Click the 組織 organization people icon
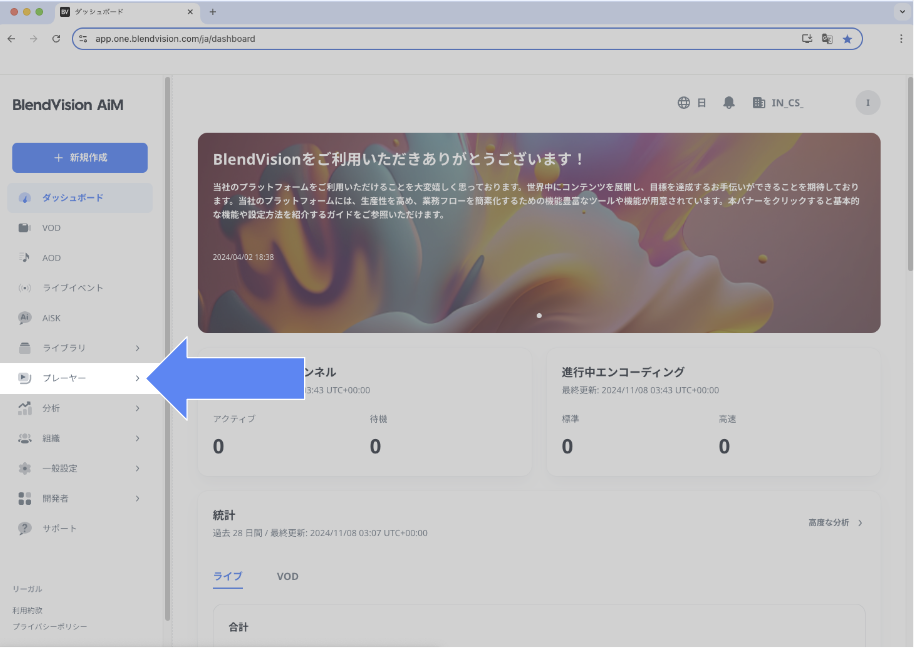Screen dimensions: 914x648 [24, 438]
